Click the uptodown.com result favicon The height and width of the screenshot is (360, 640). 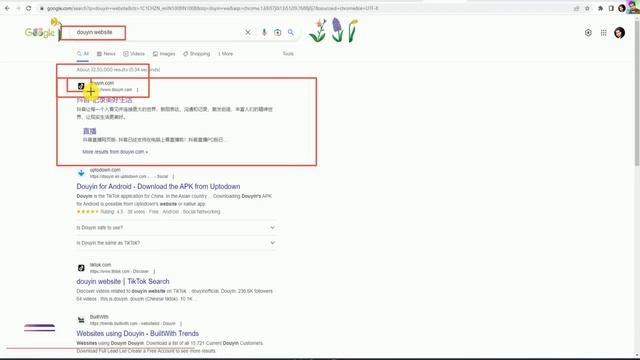(81, 173)
